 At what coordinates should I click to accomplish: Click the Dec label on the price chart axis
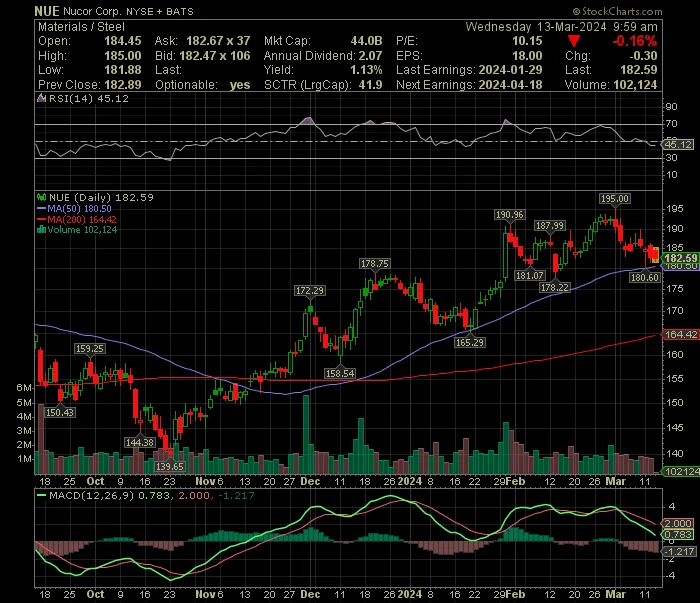tap(310, 481)
